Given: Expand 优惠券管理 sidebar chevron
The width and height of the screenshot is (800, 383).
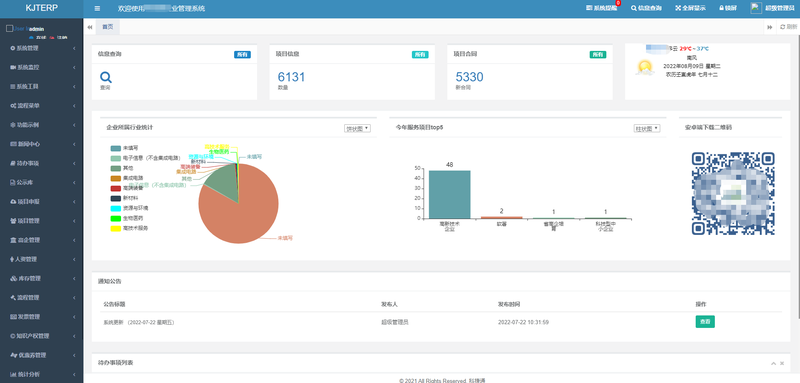Looking at the screenshot, I should [74, 355].
